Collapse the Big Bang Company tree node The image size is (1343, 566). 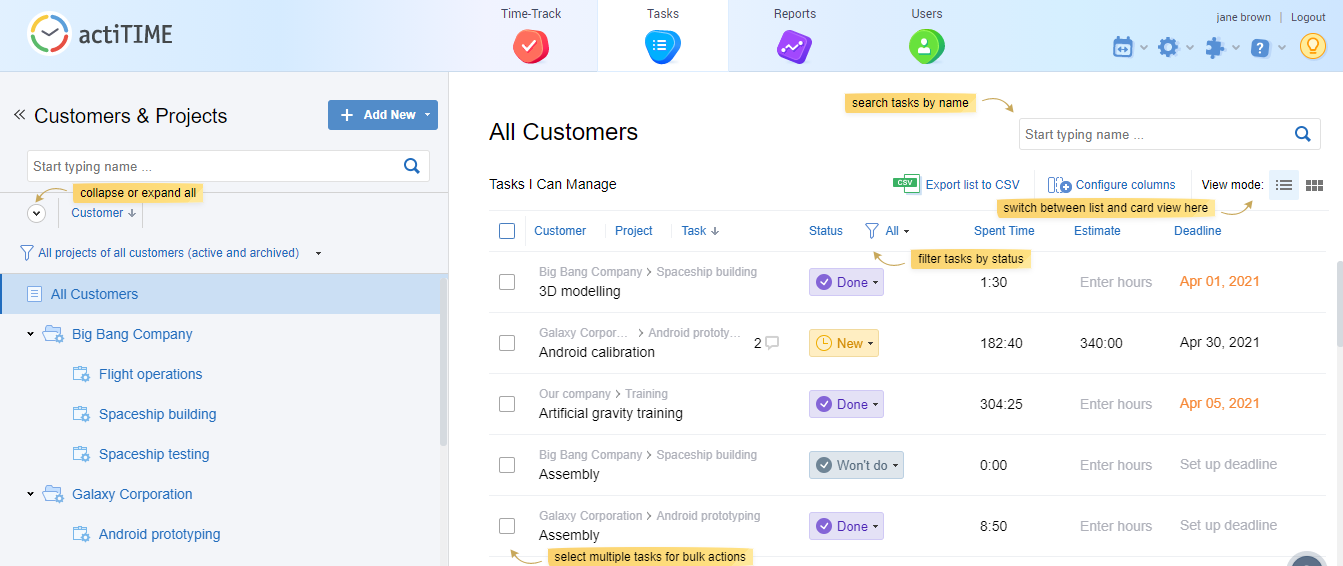click(31, 334)
